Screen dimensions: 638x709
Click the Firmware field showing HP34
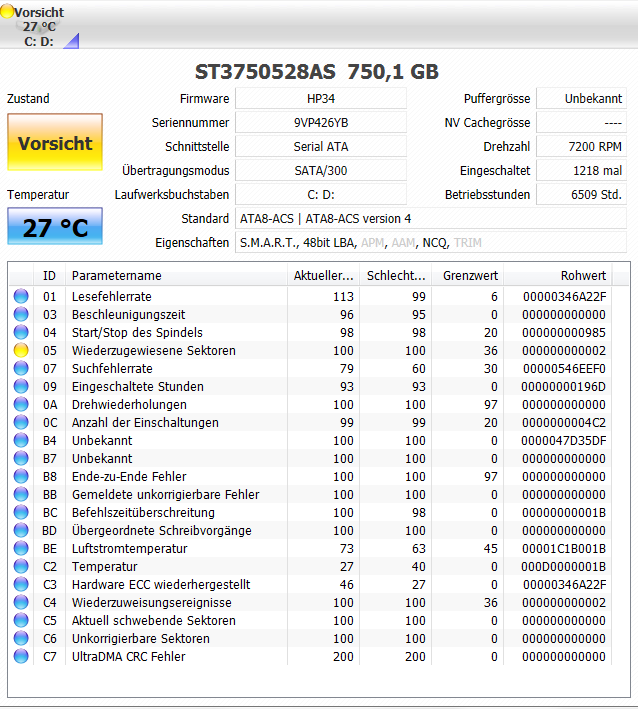click(x=321, y=99)
